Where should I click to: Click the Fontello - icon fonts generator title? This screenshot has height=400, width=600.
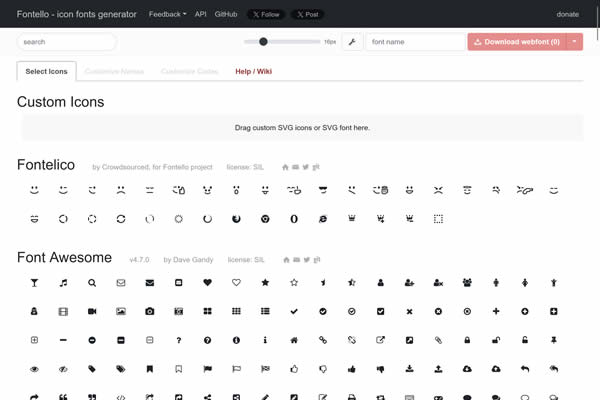point(77,14)
